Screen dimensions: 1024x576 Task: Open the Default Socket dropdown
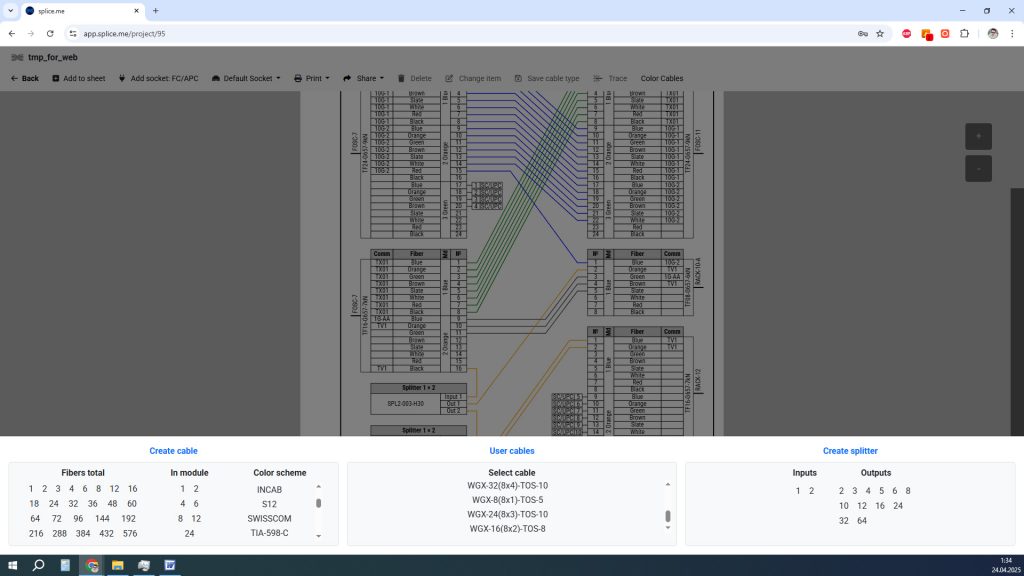pos(246,78)
